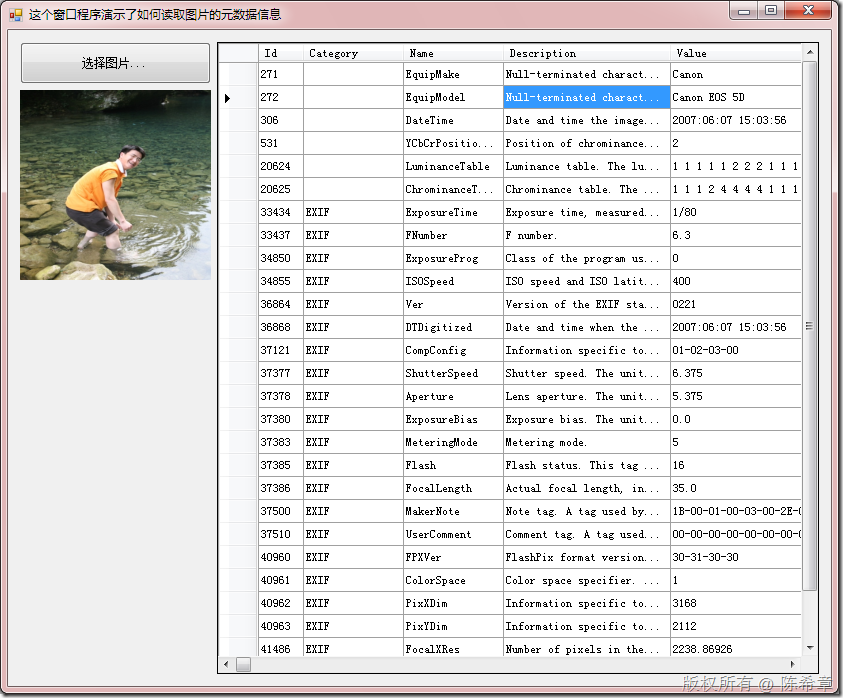
Task: Sort by the Description column header
Action: click(587, 53)
